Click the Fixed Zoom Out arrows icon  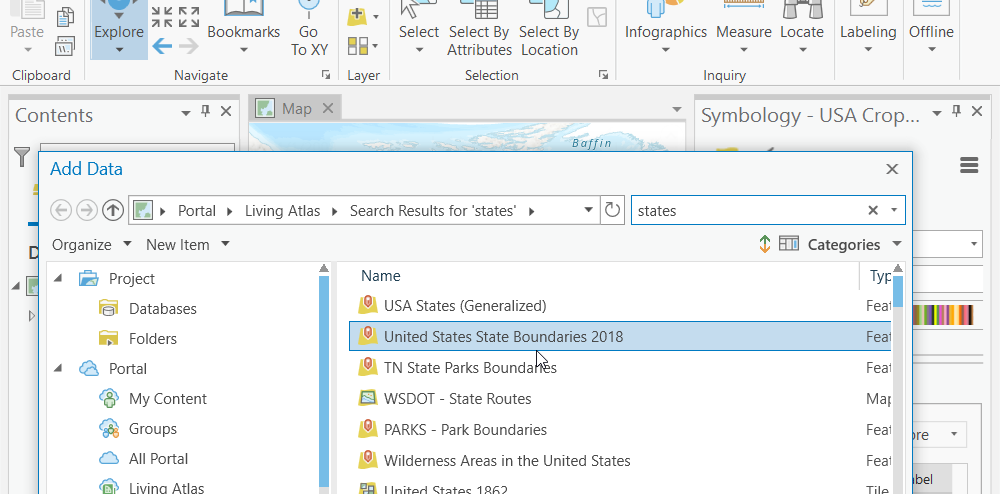189,17
